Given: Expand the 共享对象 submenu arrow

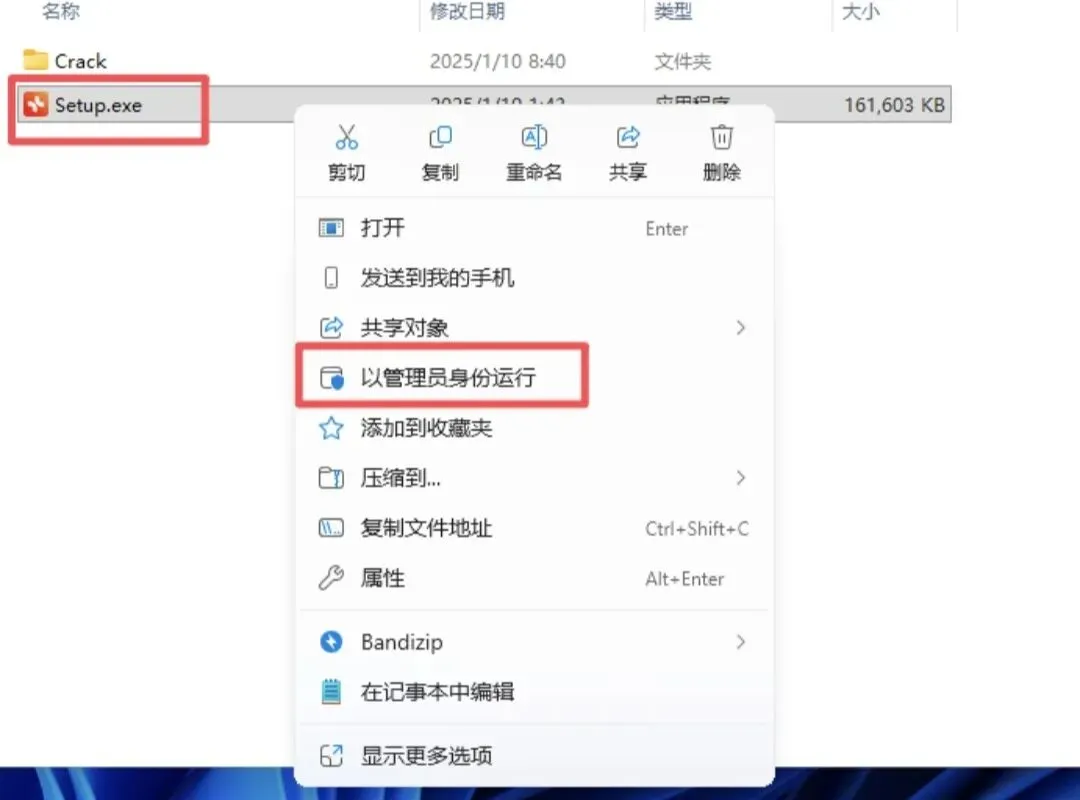Looking at the screenshot, I should coord(740,327).
